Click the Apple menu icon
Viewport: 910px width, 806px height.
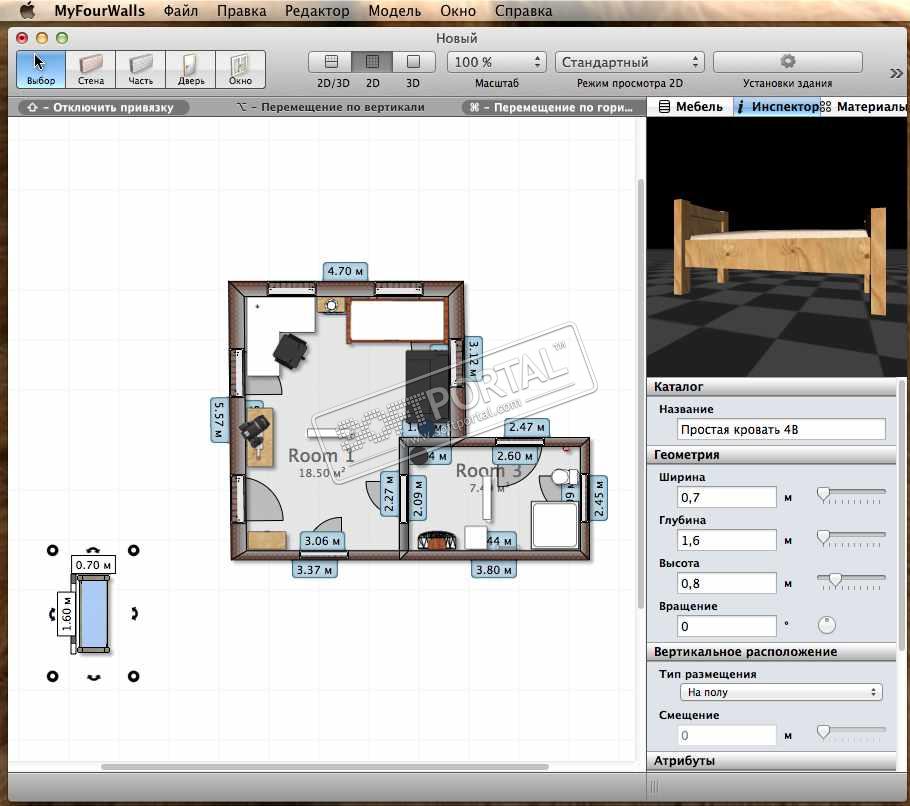click(x=27, y=12)
